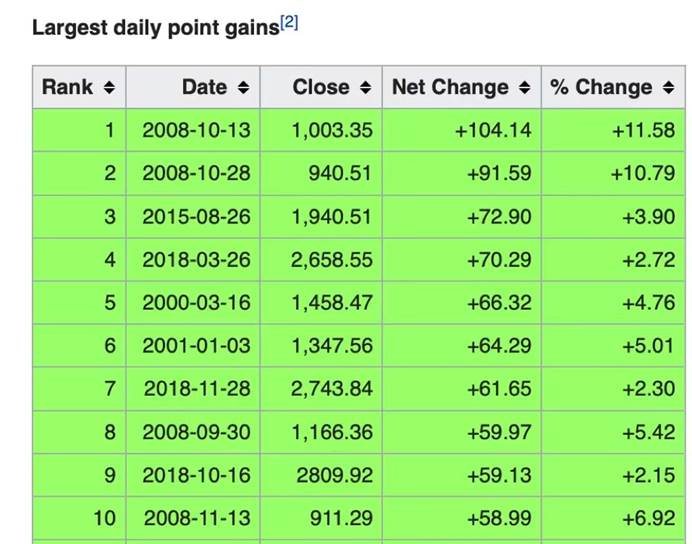Open citation reference [2] link
The image size is (692, 544).
289,24
